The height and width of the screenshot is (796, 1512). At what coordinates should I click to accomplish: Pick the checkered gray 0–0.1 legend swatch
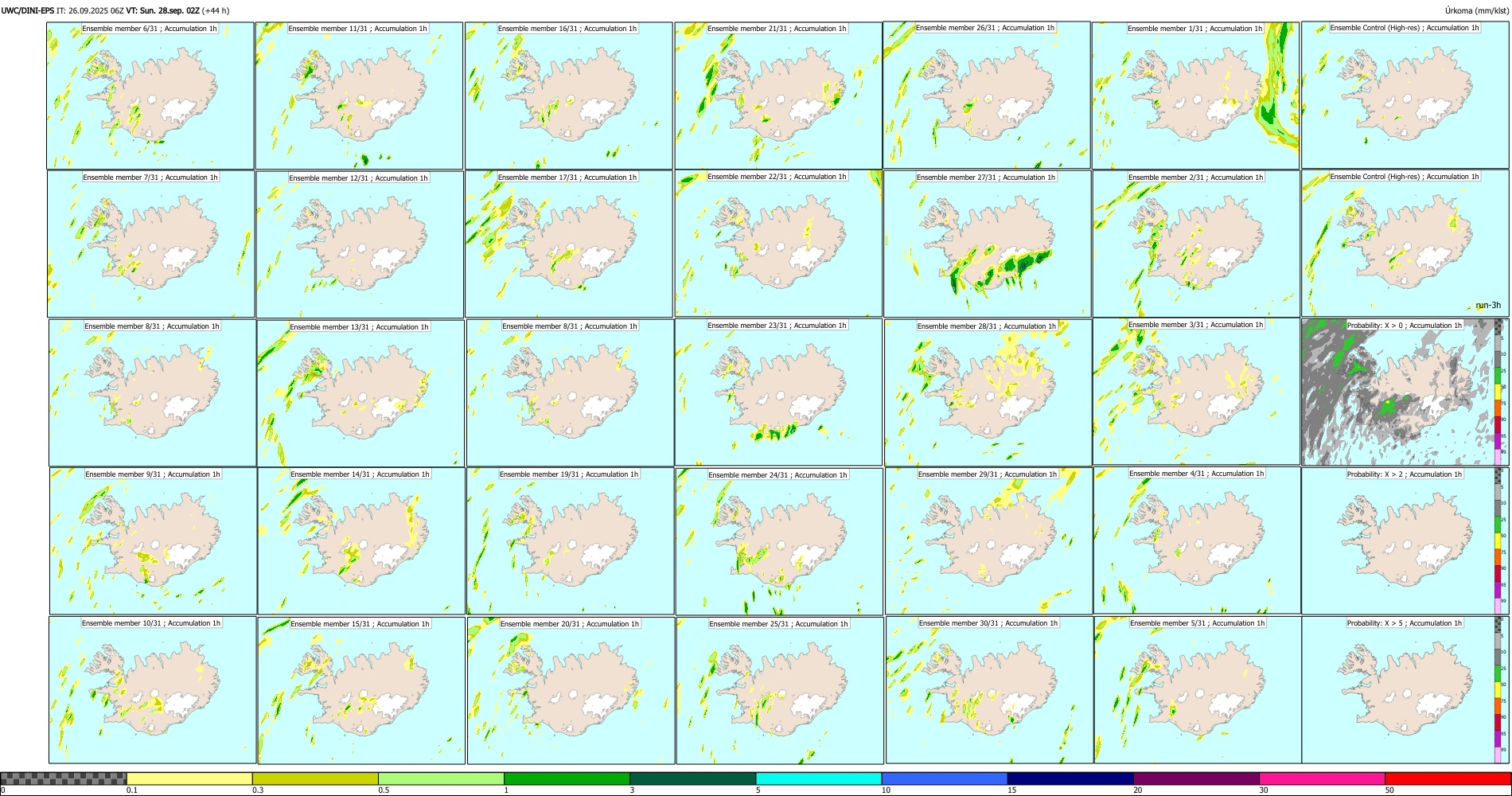pos(64,778)
